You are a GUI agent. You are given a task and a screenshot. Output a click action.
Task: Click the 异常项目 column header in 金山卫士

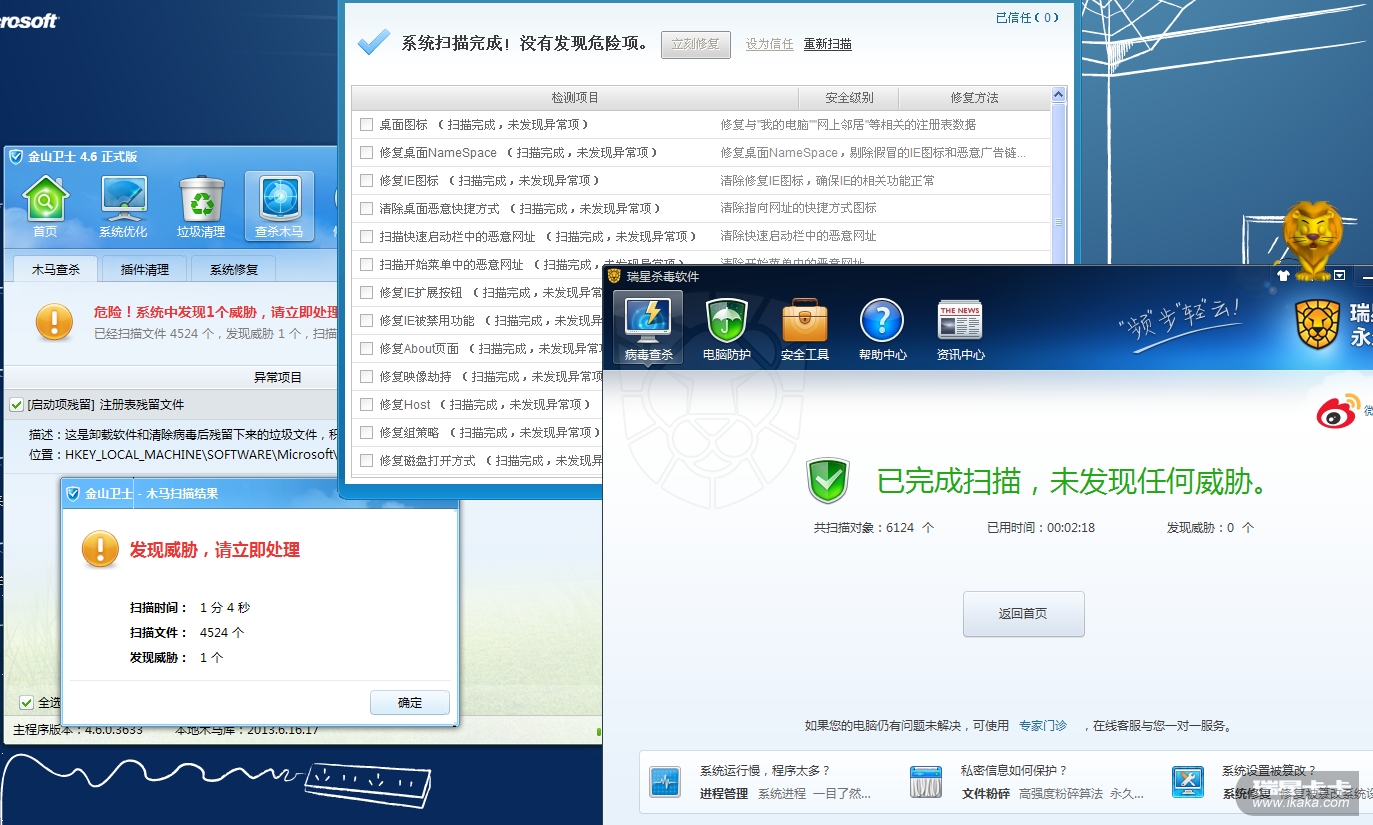click(x=278, y=377)
